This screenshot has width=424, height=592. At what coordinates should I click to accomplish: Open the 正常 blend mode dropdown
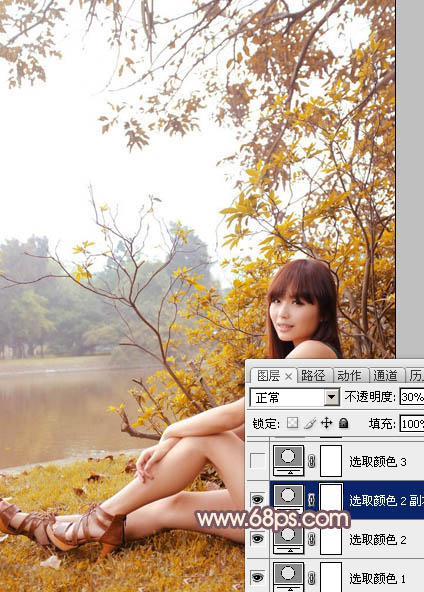click(x=294, y=397)
